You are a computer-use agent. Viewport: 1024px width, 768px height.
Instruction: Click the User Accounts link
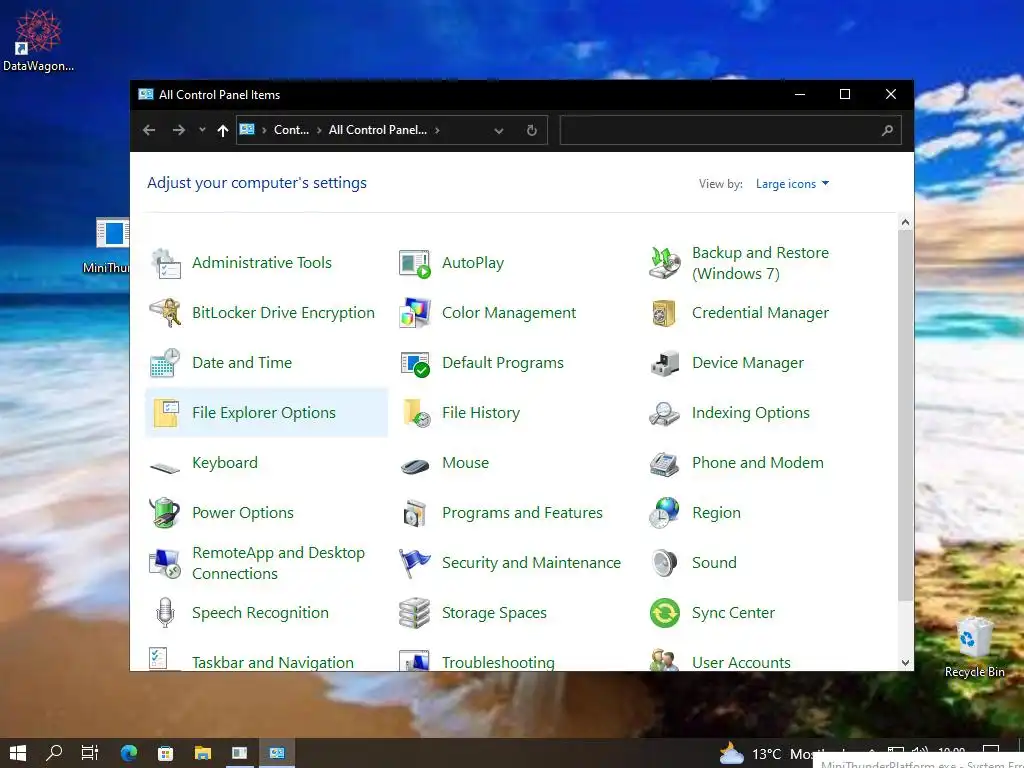click(741, 662)
